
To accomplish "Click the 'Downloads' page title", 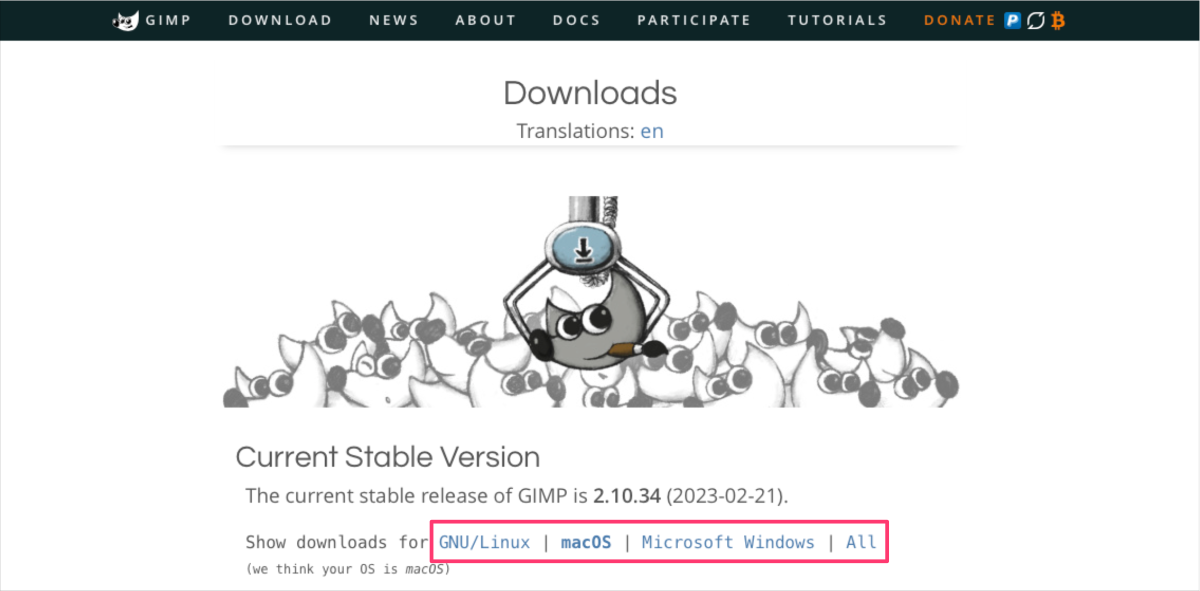I will tap(590, 93).
